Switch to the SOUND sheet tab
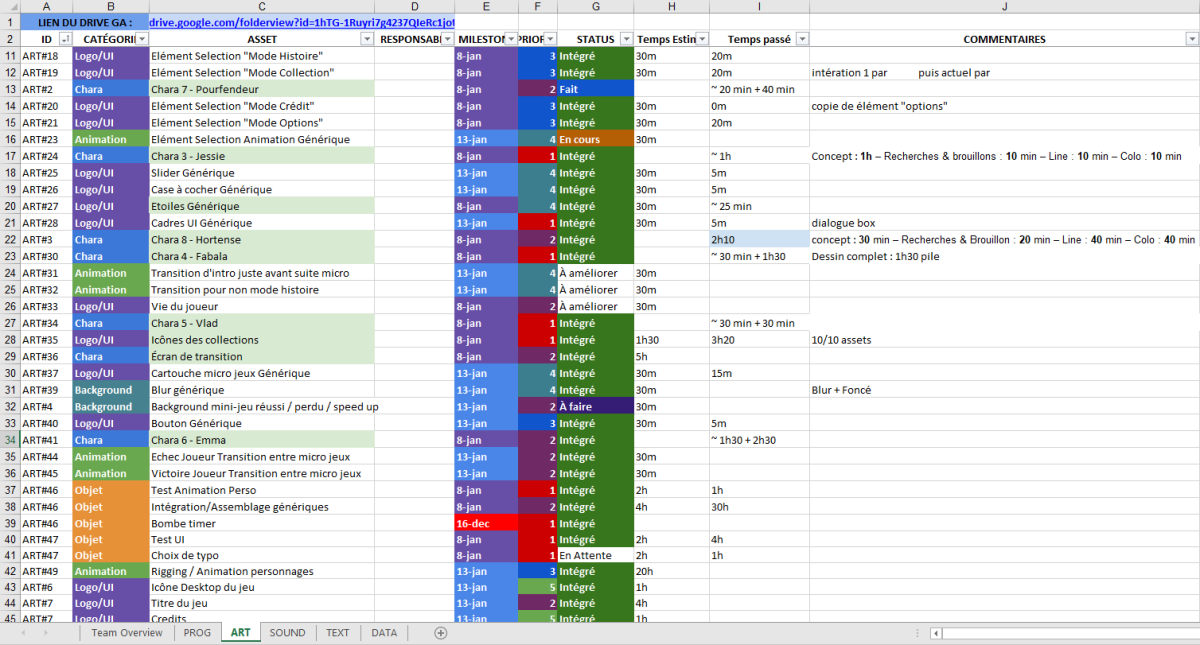1200x645 pixels. (x=288, y=633)
